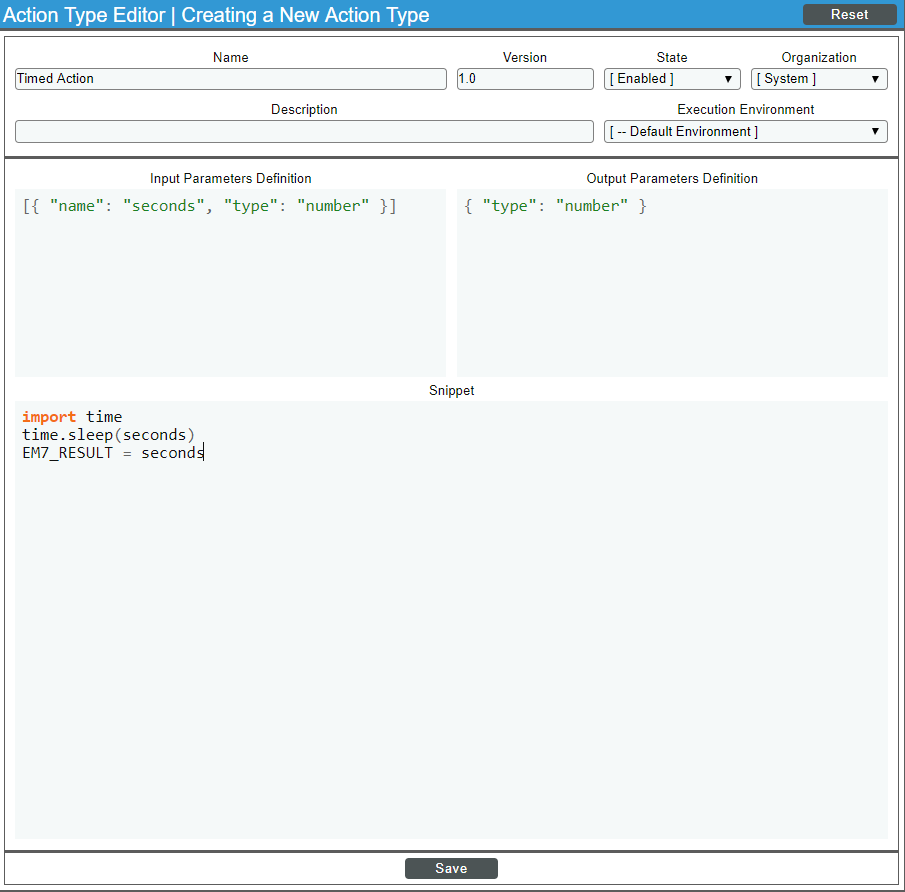Click the Execution Environment dropdown arrow
The height and width of the screenshot is (892, 905).
coord(875,131)
